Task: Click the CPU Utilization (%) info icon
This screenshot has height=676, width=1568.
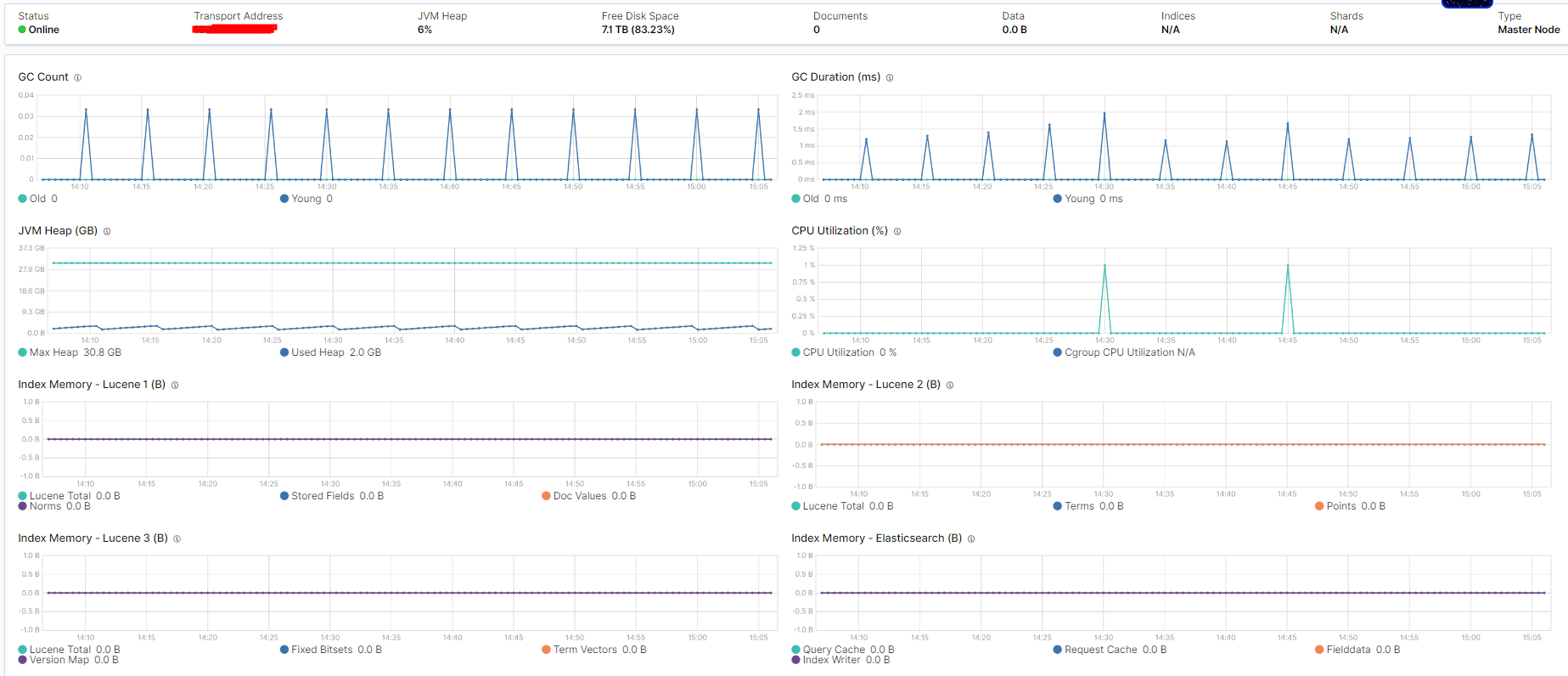Action: [x=897, y=231]
